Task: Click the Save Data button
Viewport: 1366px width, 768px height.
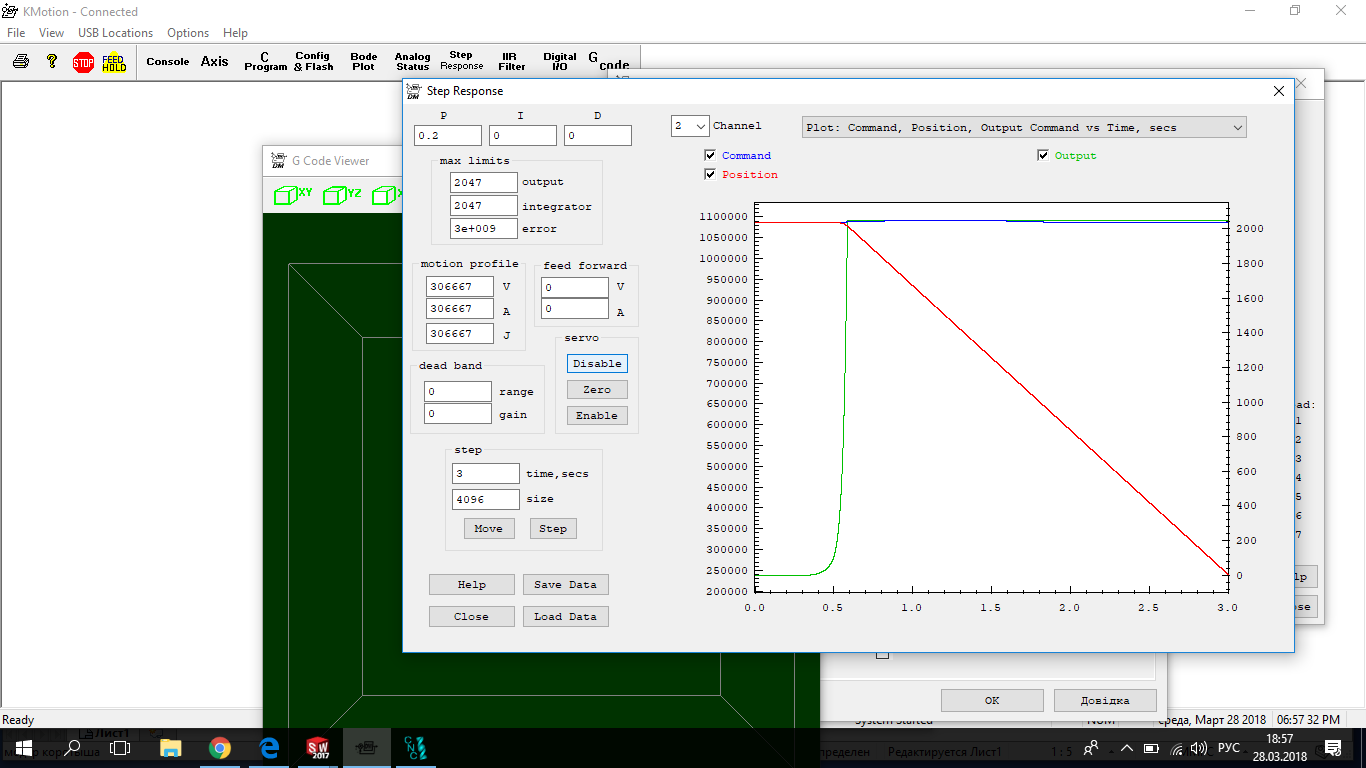Action: (566, 585)
